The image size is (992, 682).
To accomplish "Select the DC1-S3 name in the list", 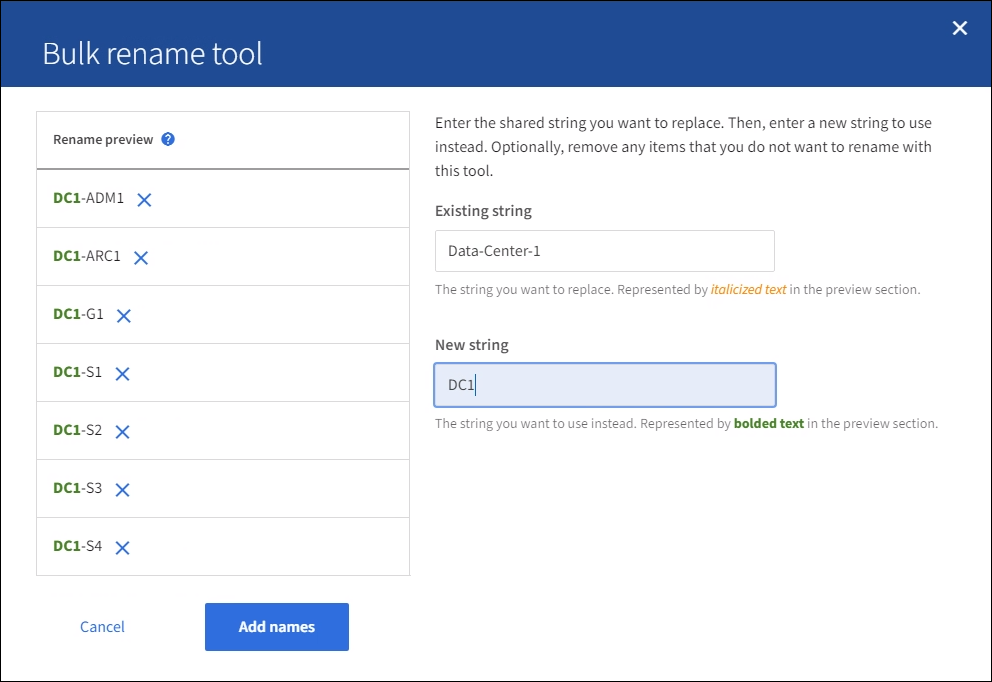I will point(77,489).
